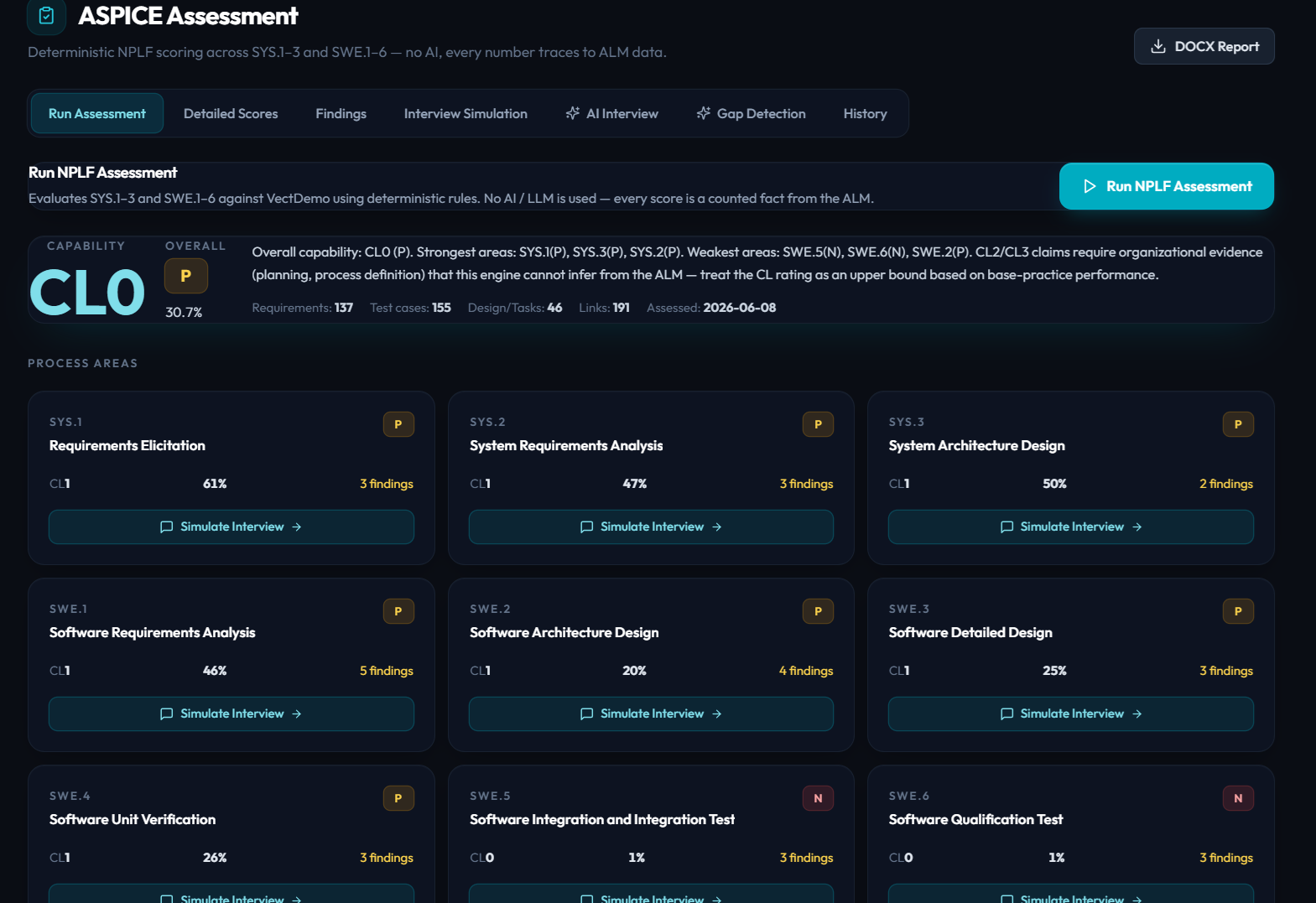Viewport: 1316px width, 903px height.
Task: Open 4 findings on SWE.2 card
Action: 806,671
